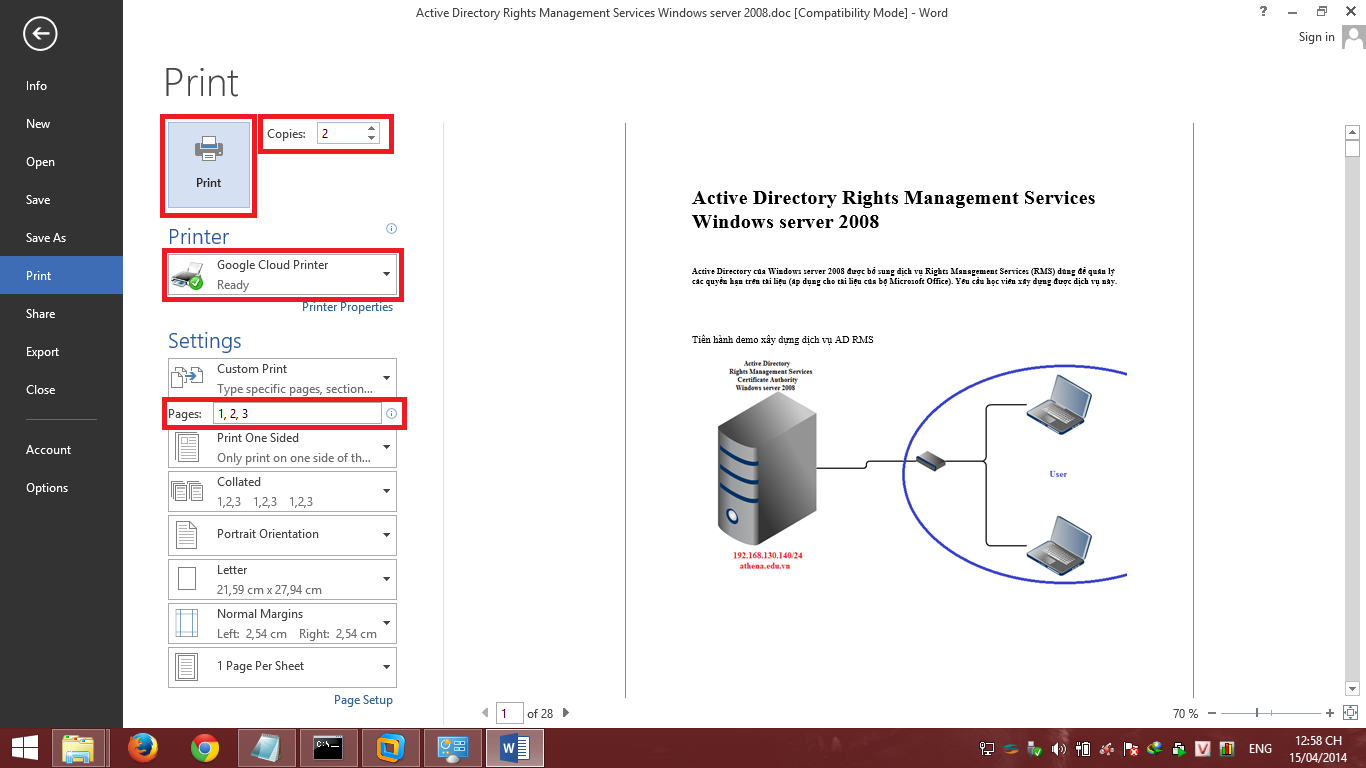The width and height of the screenshot is (1366, 768).
Task: Choose Save in the sidebar menu
Action: [x=61, y=200]
